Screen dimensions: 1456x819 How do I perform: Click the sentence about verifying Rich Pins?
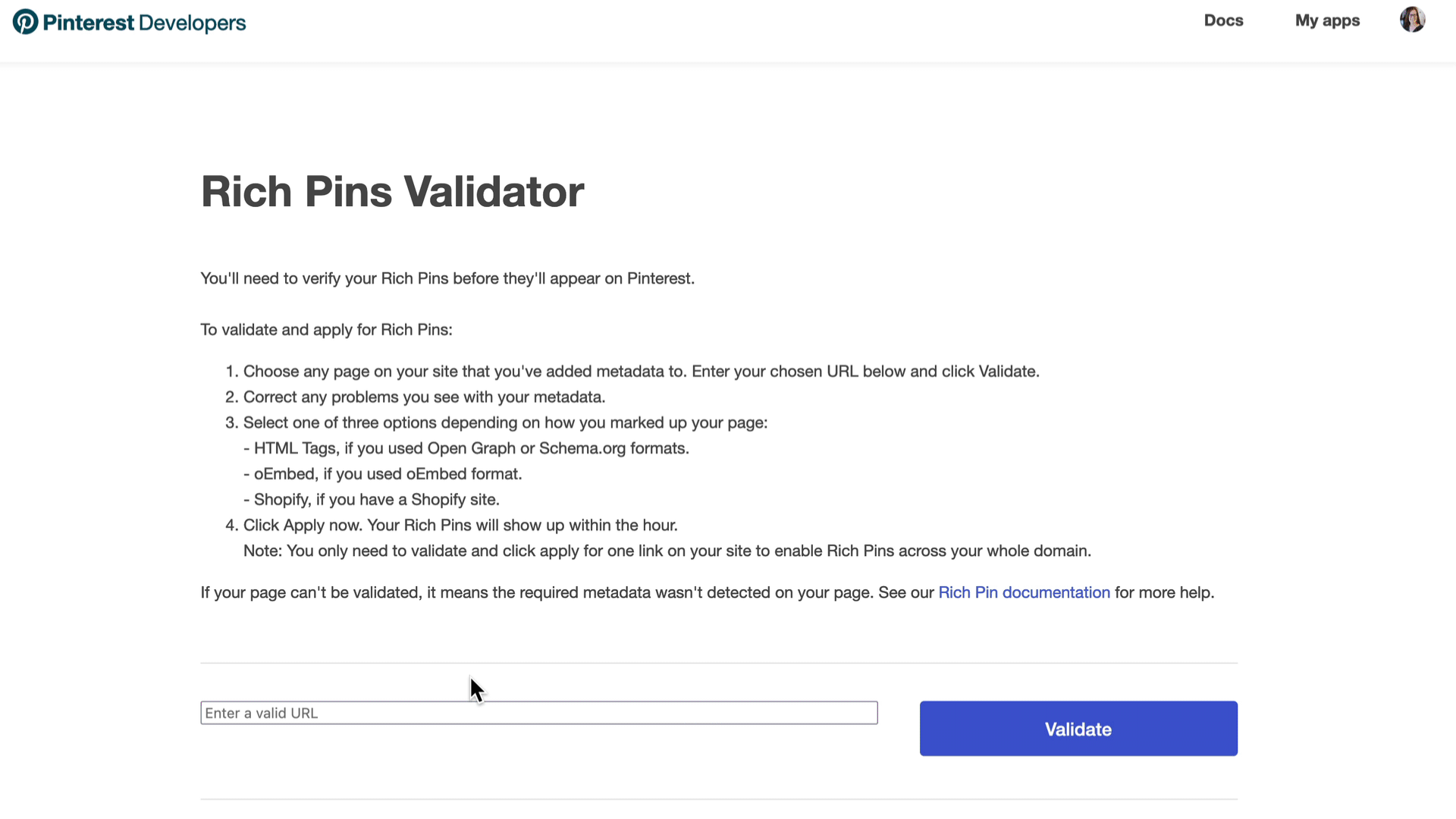tap(447, 278)
